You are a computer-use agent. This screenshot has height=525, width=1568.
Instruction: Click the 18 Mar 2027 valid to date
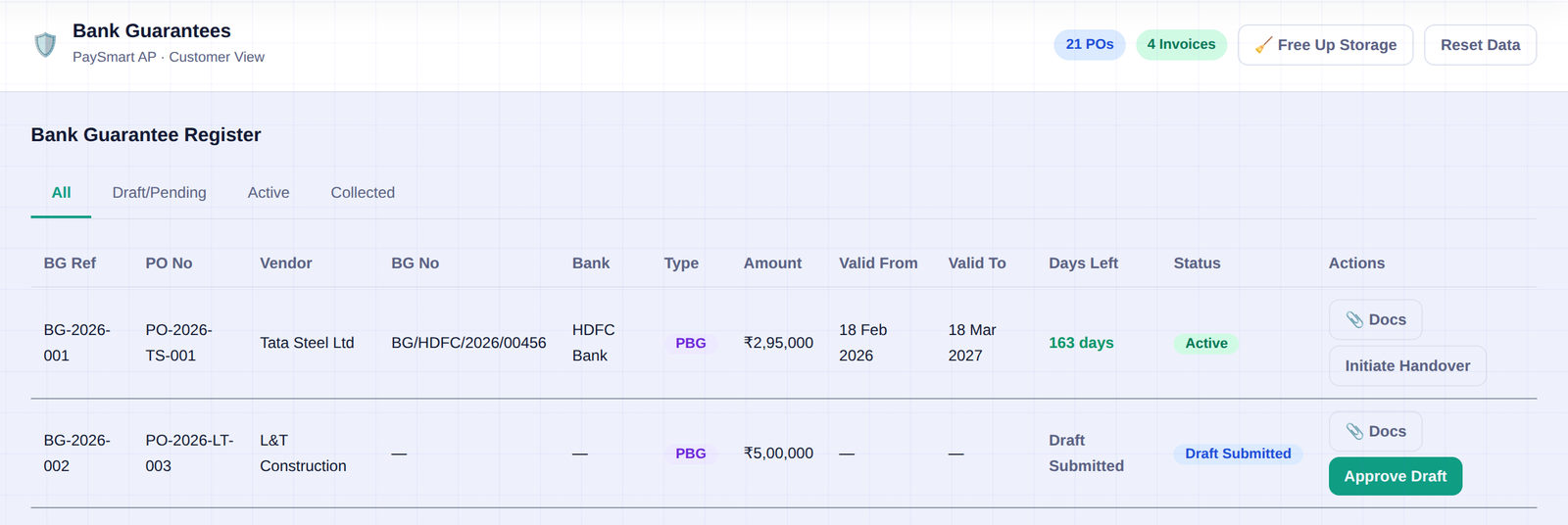coord(972,343)
